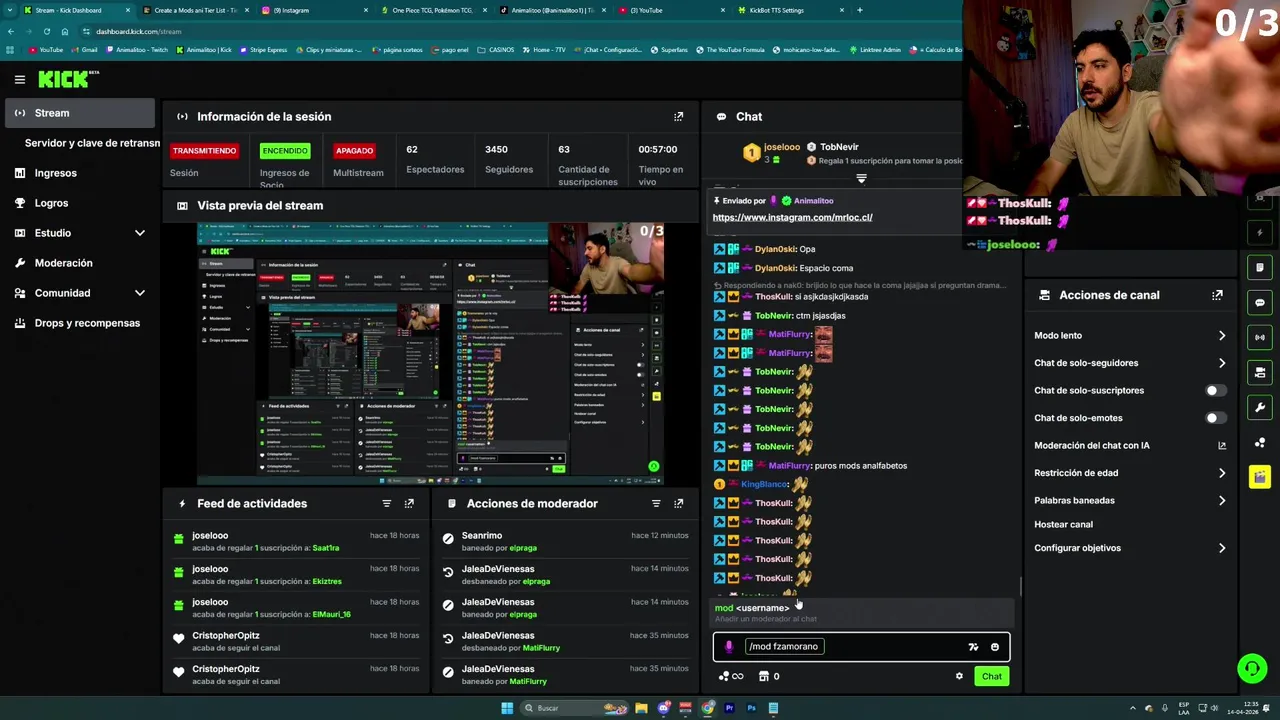Screen dimensions: 1280x720
Task: Open Modo lento options arrow
Action: [x=1222, y=336]
